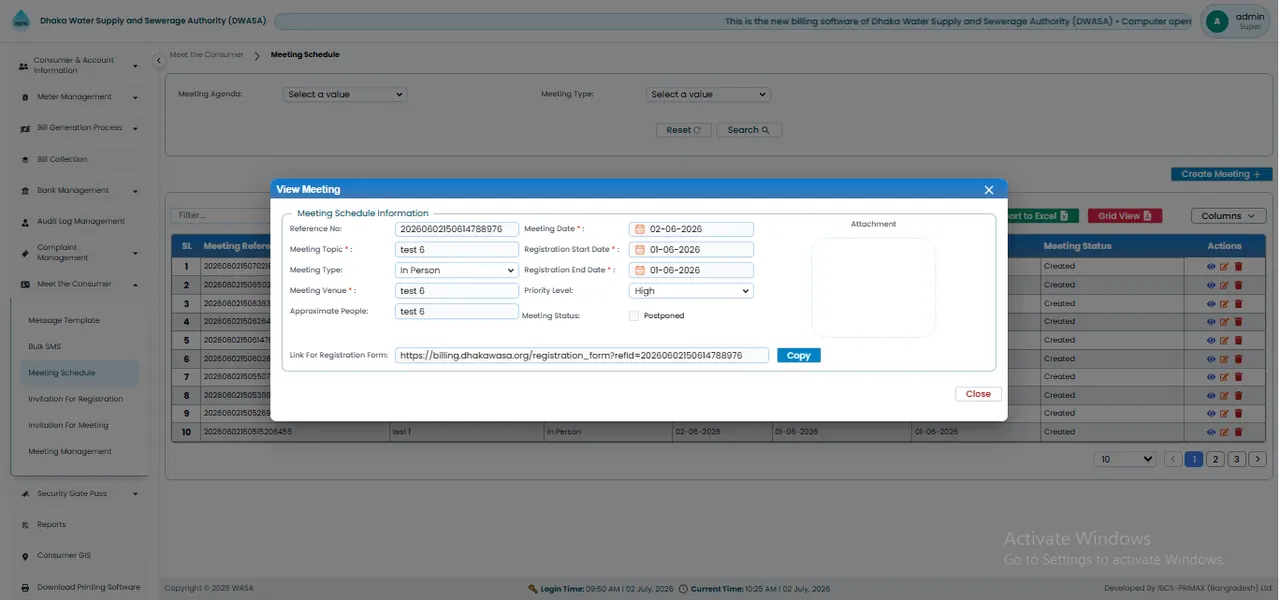This screenshot has width=1280, height=600.
Task: Expand the Bill Generation Process menu
Action: point(80,128)
